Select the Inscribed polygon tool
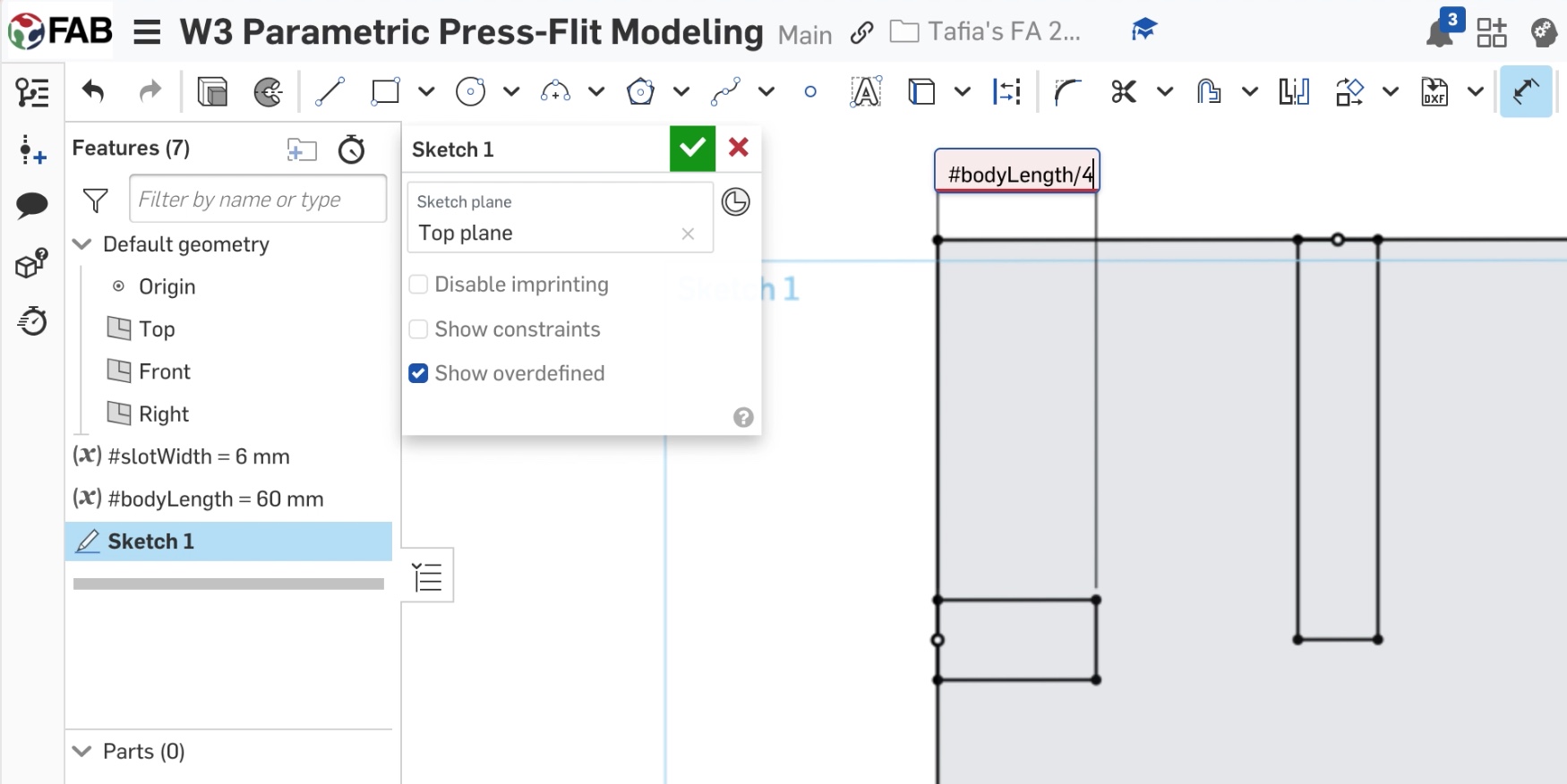 (x=640, y=91)
